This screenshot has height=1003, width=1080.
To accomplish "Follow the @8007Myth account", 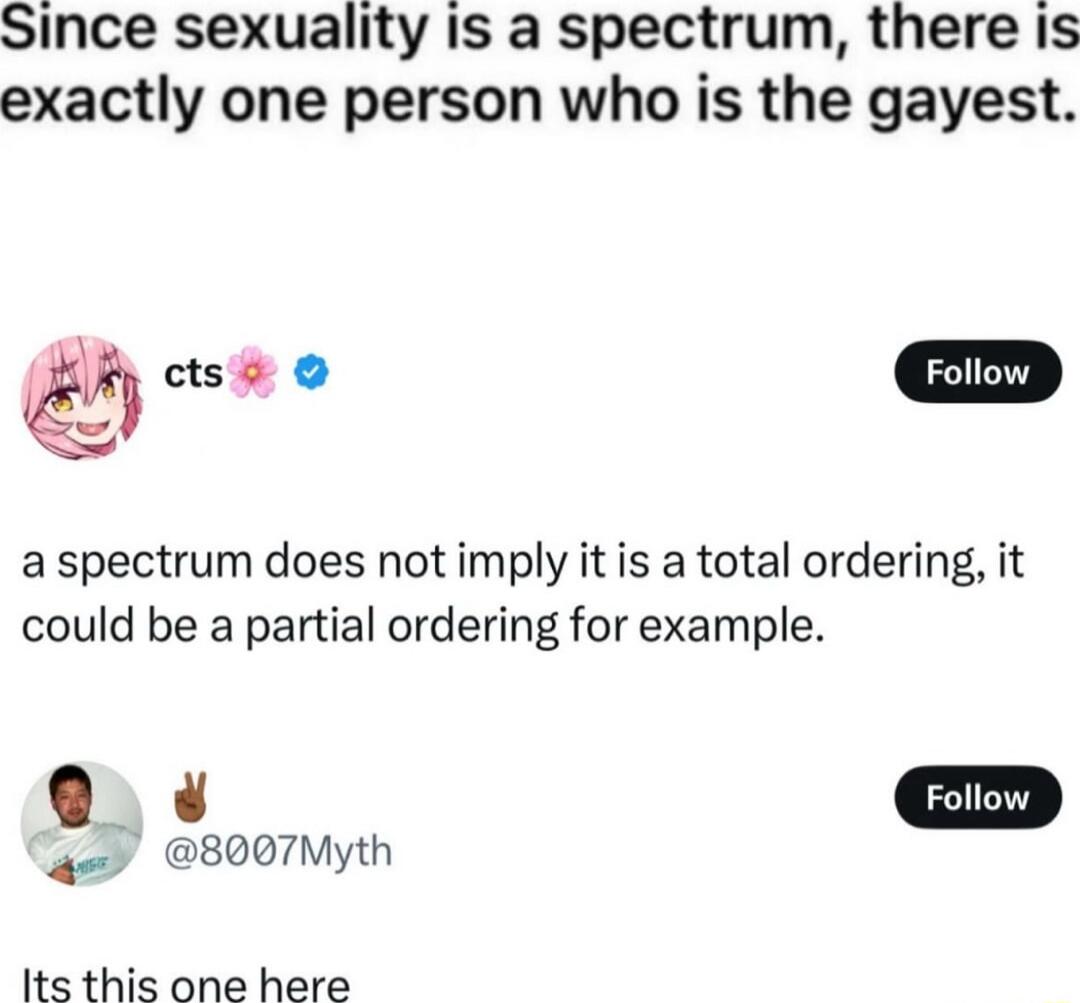I will (x=977, y=798).
